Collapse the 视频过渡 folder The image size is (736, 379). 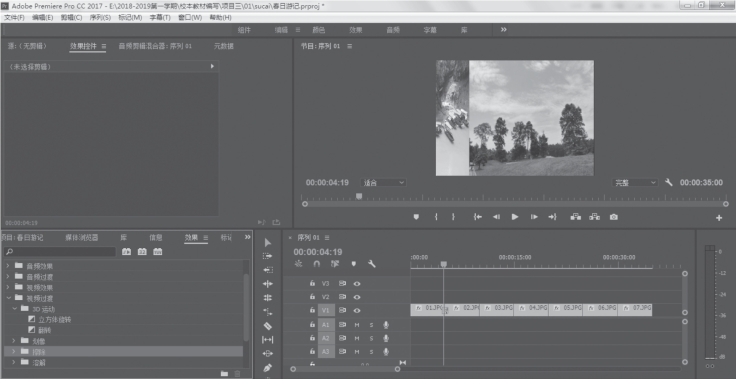[x=8, y=298]
